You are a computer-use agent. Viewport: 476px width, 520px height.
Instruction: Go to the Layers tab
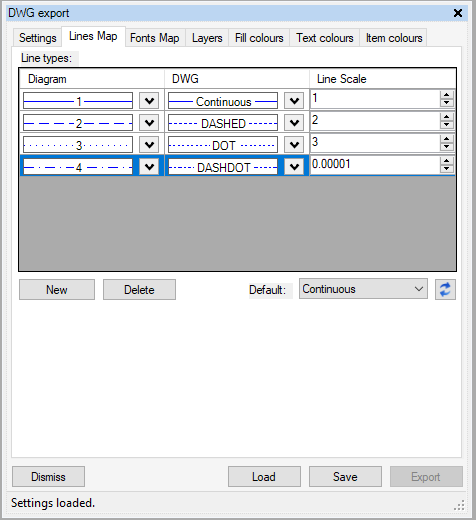coord(207,38)
